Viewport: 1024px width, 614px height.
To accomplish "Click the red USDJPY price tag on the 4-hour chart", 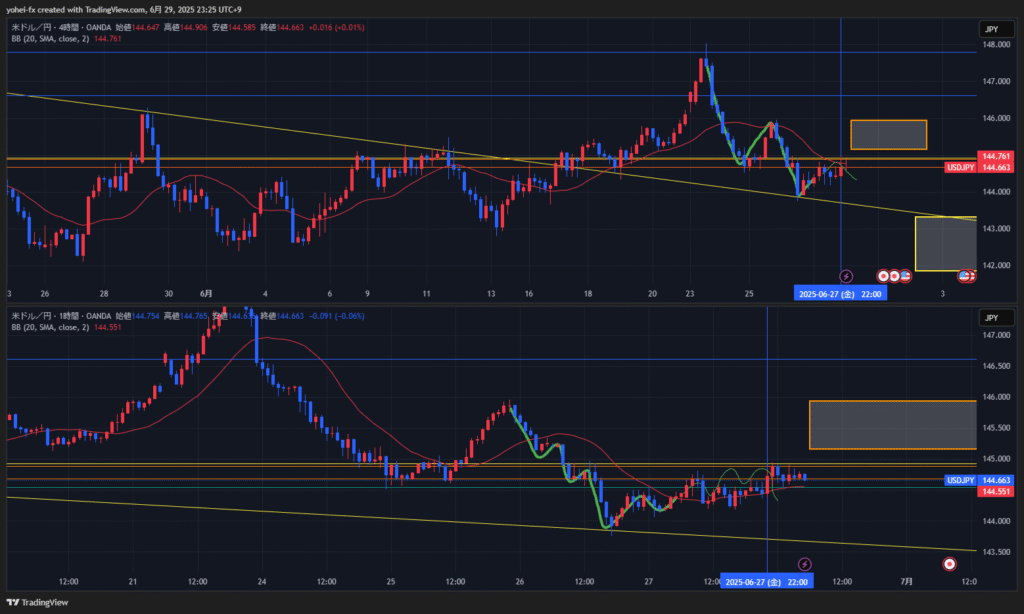I will (x=961, y=167).
